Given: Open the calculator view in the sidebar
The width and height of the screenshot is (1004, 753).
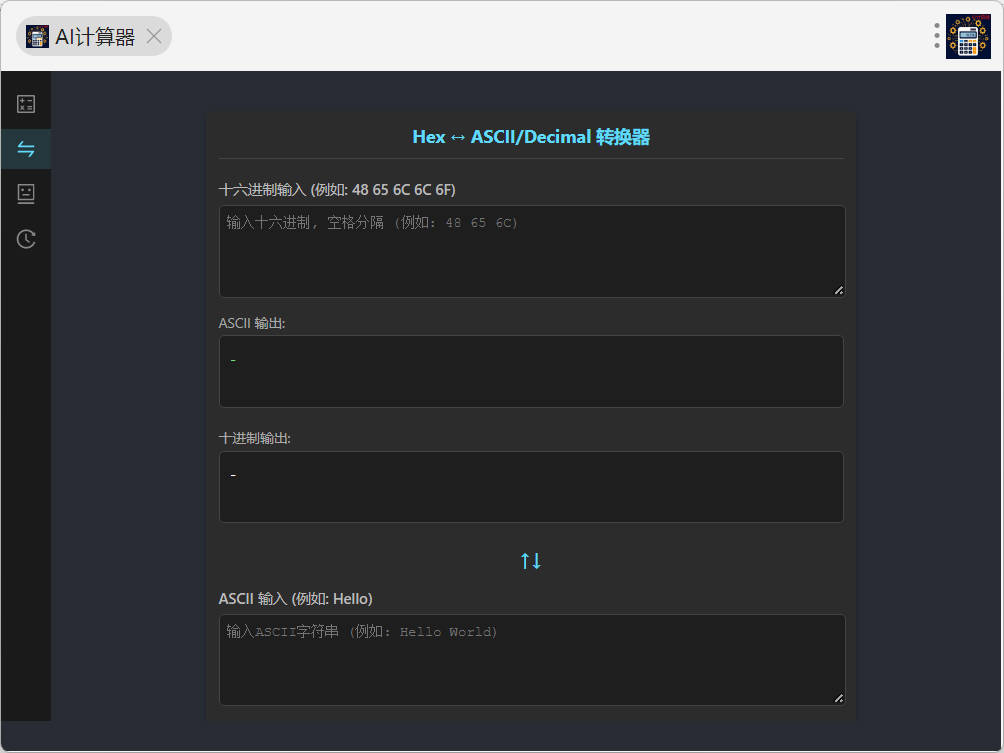Looking at the screenshot, I should coord(26,104).
